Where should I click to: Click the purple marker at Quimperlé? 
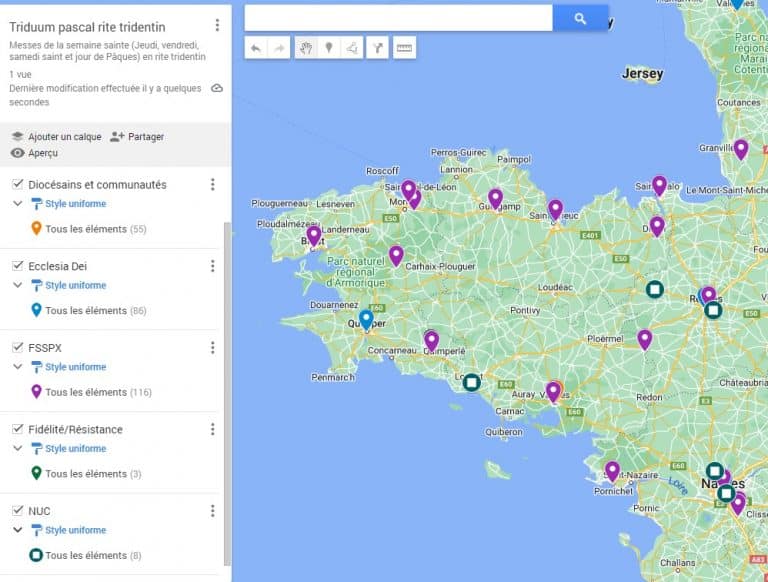pos(431,341)
